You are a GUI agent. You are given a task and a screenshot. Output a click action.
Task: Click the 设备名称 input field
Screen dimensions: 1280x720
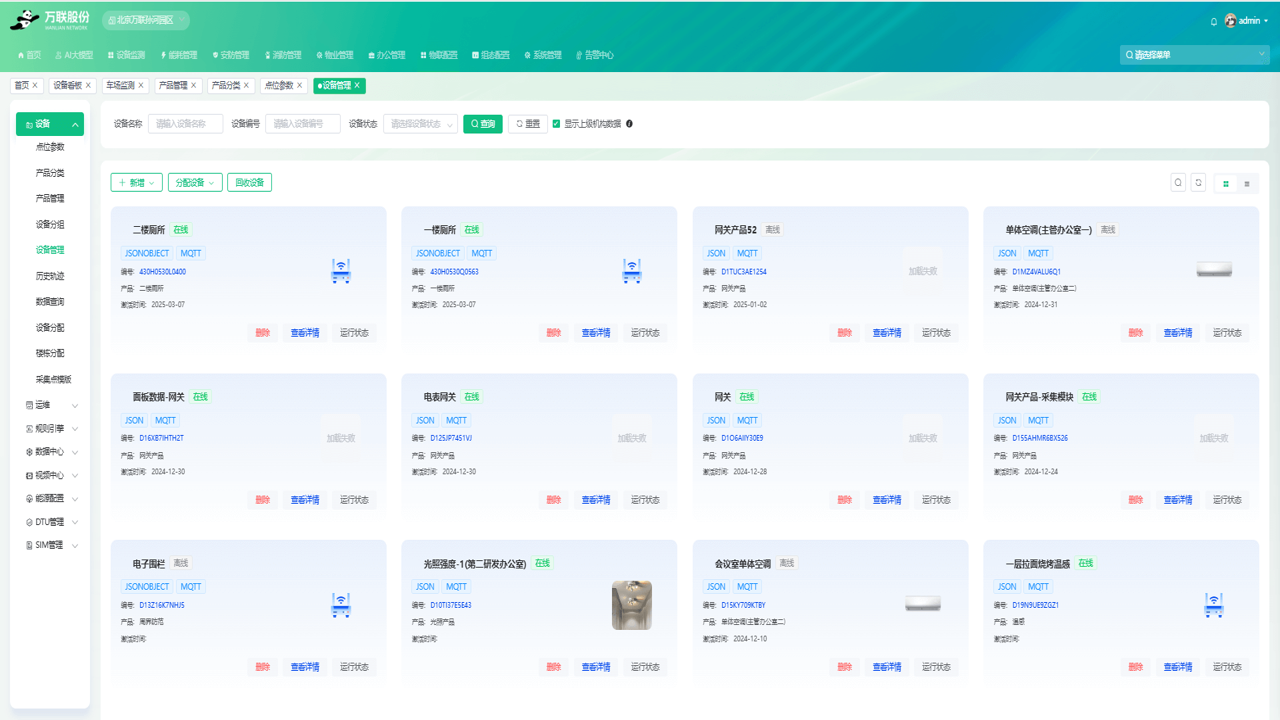point(186,124)
